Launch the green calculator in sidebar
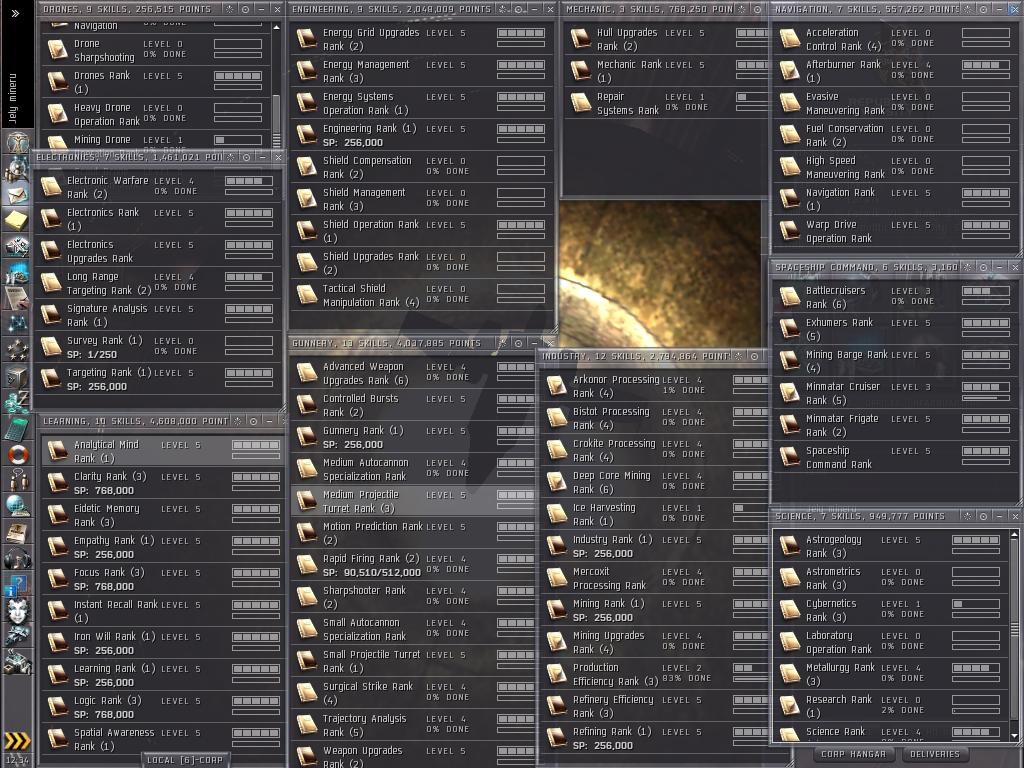This screenshot has height=768, width=1024. coord(17,428)
